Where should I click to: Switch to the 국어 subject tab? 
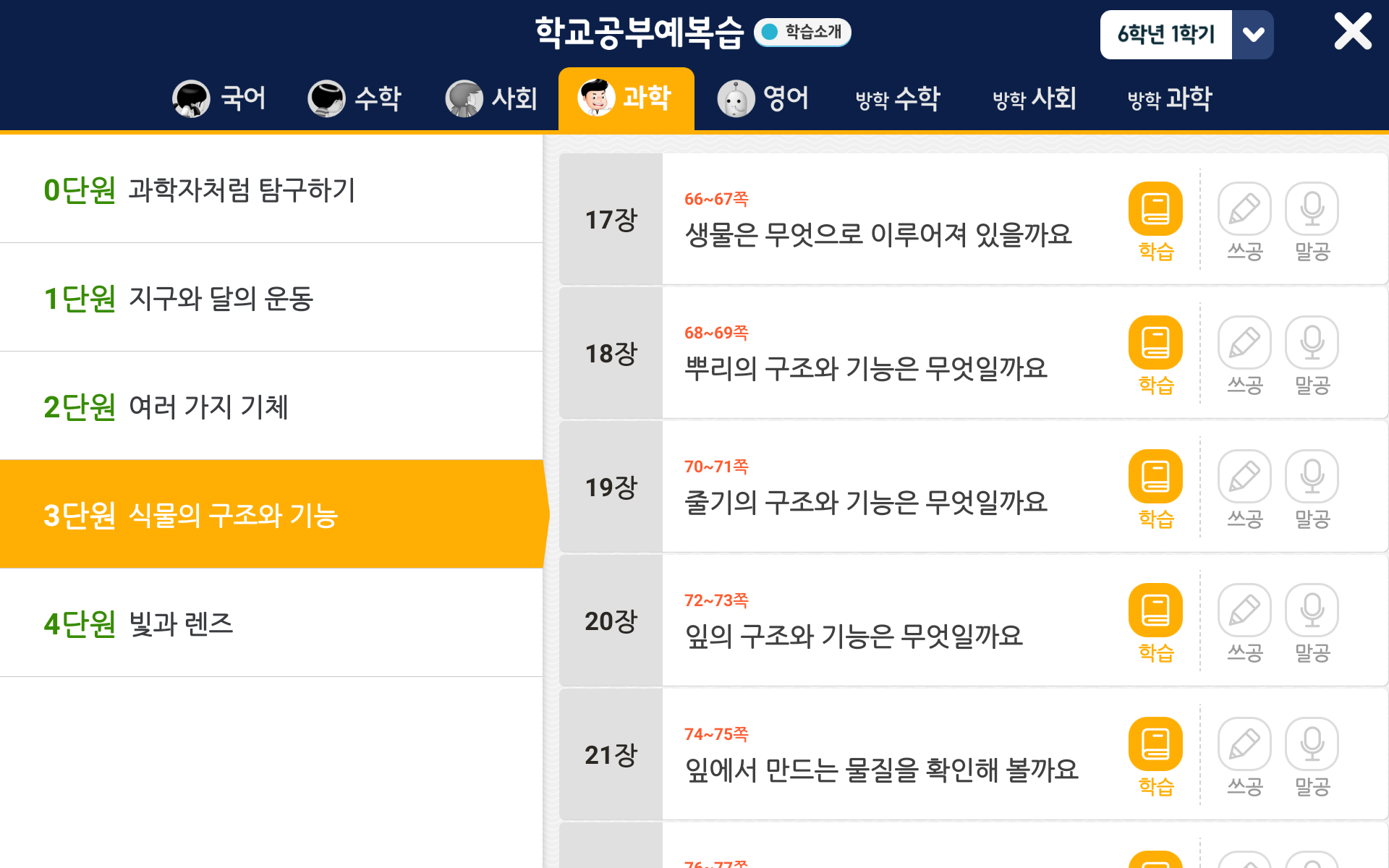(x=219, y=98)
